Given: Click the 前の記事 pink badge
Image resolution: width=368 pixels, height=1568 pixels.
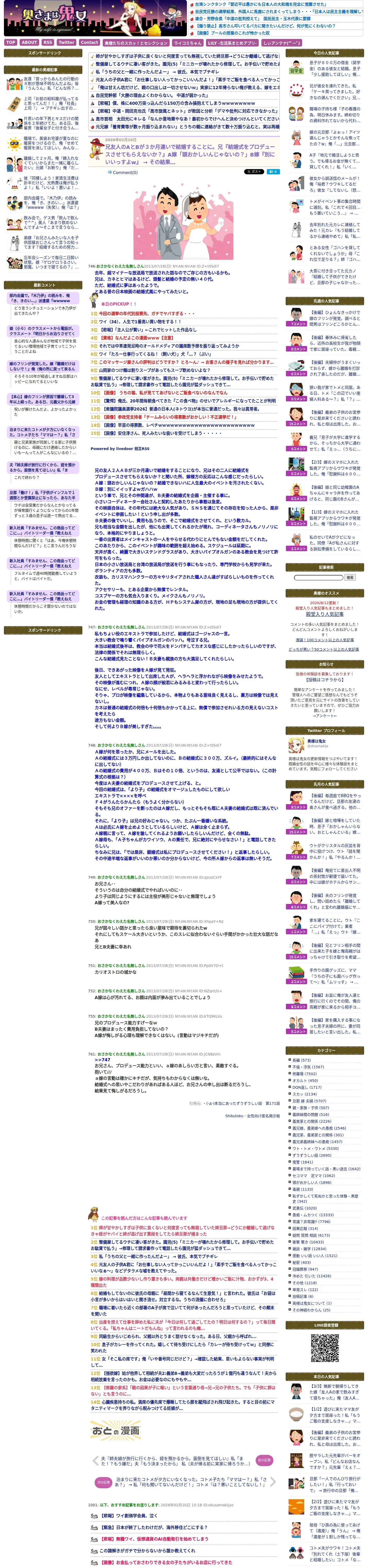Looking at the screenshot, I should tap(264, 1460).
